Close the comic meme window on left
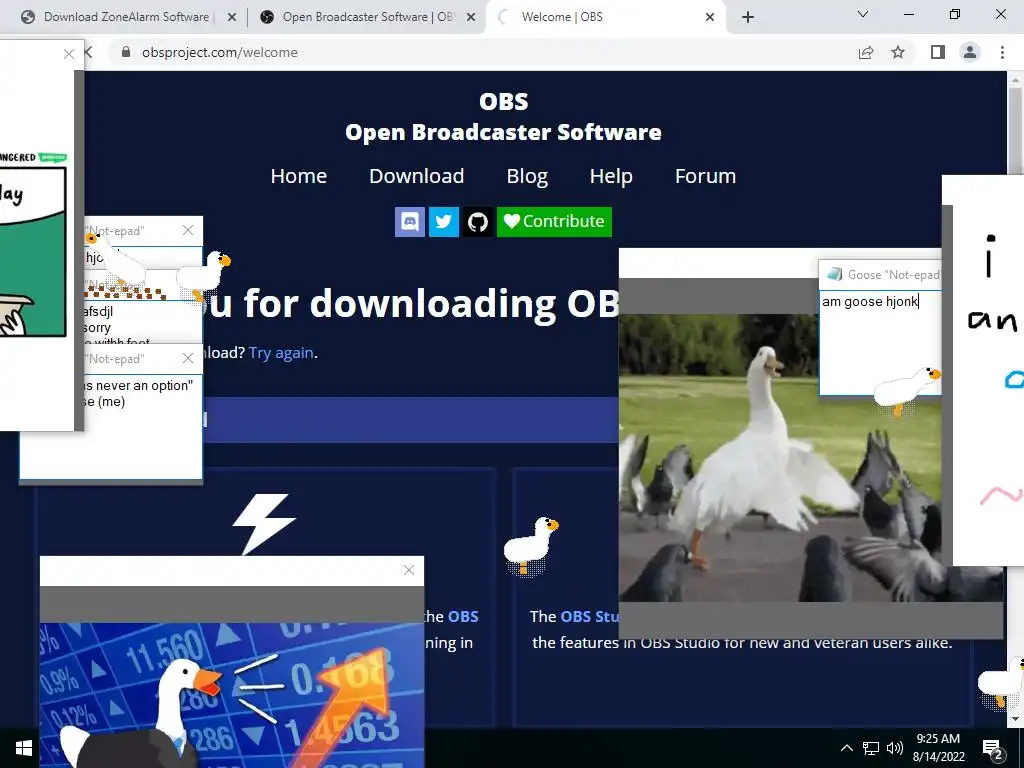 click(69, 54)
